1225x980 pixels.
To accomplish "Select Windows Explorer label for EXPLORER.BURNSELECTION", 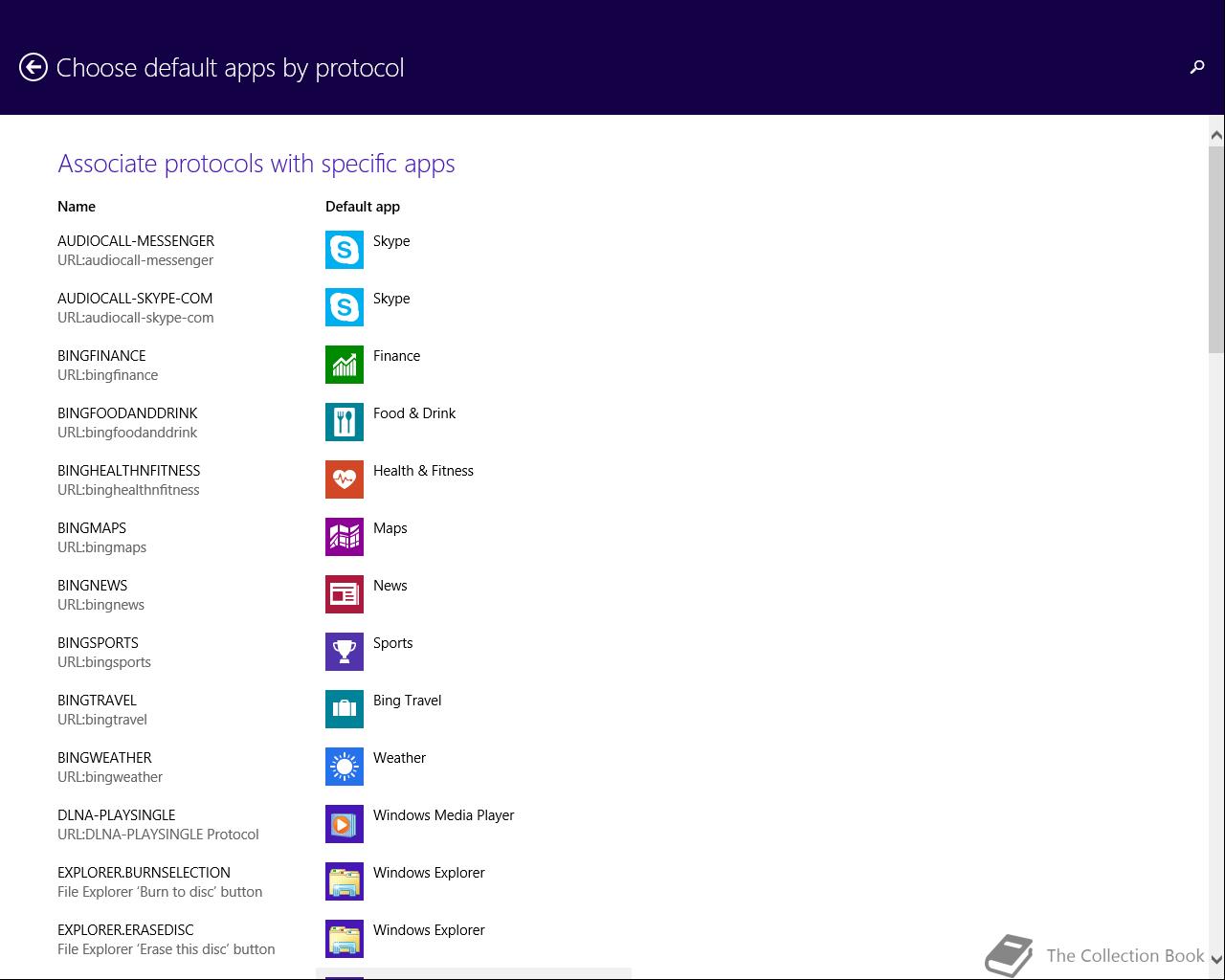I will pyautogui.click(x=429, y=873).
